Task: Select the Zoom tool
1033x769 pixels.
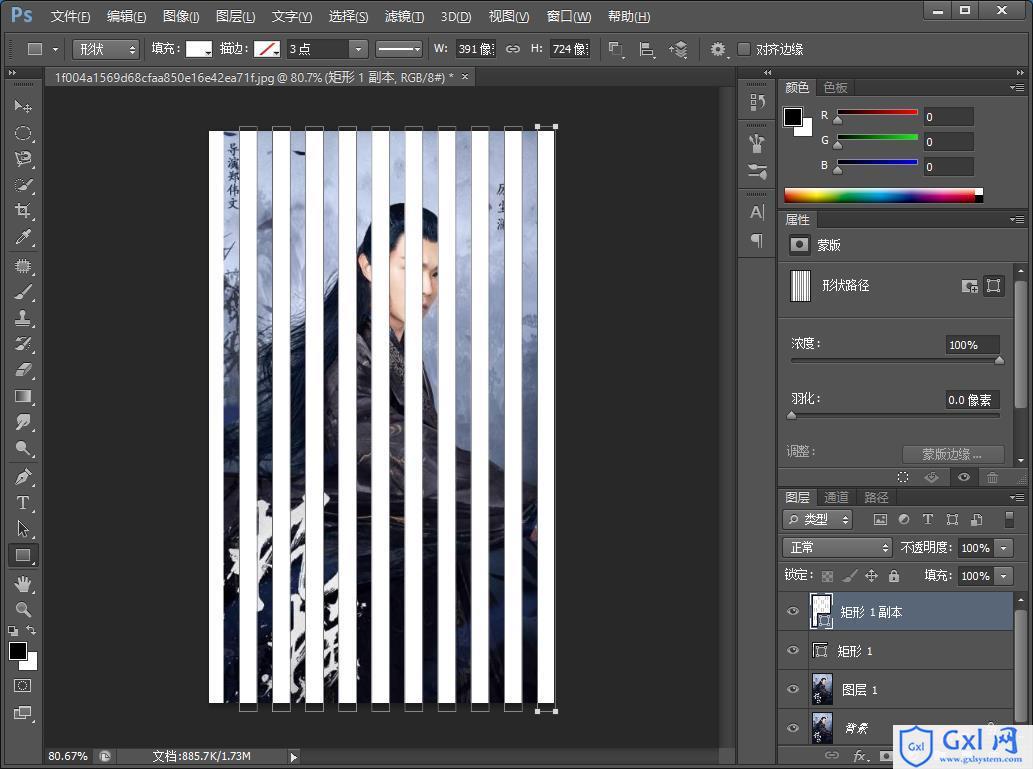Action: pyautogui.click(x=23, y=609)
